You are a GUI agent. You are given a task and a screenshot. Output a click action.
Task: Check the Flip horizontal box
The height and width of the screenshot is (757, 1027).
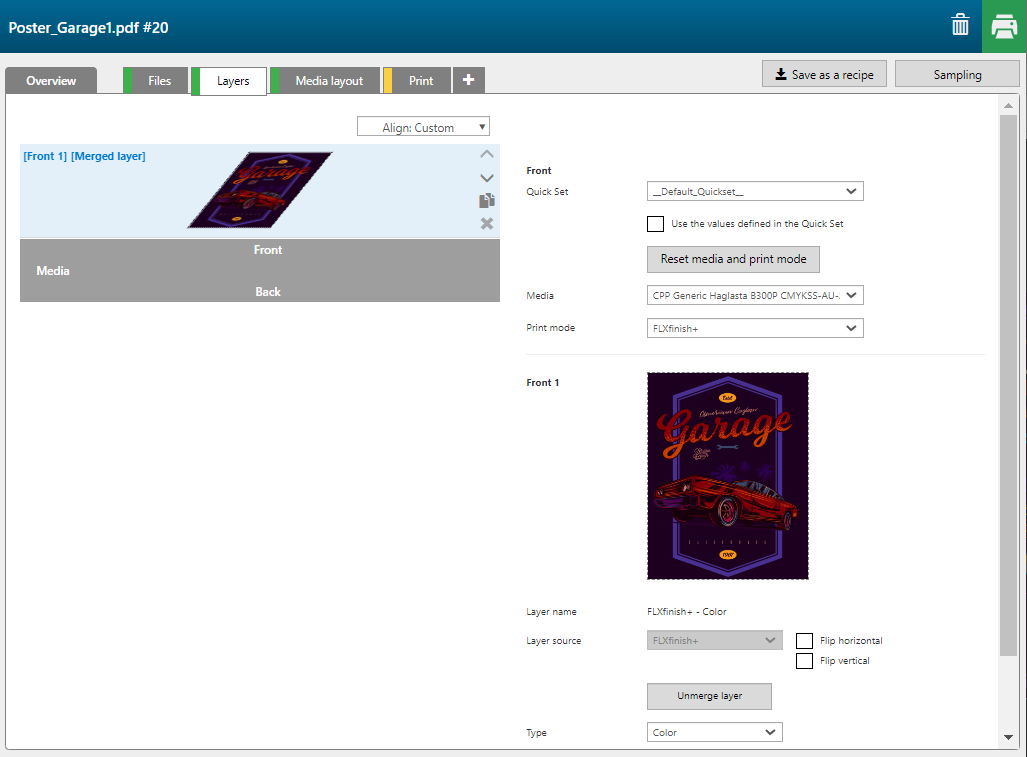click(x=804, y=641)
